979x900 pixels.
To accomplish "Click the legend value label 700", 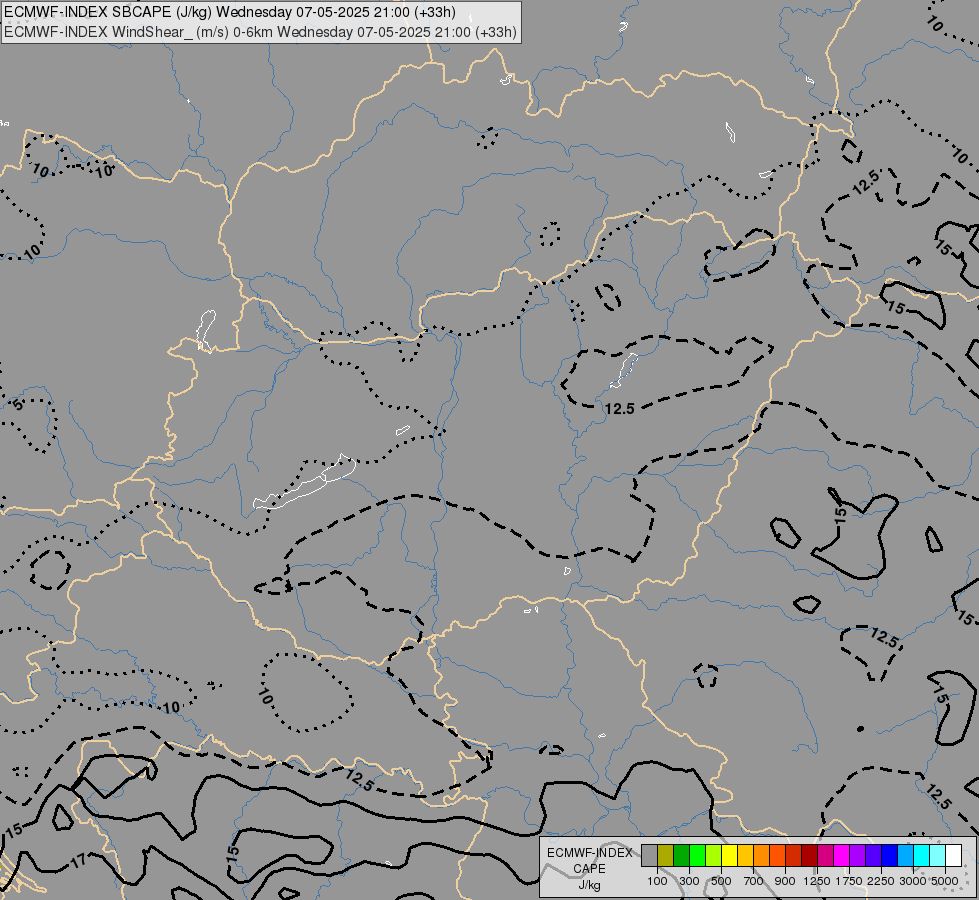I will click(x=753, y=881).
